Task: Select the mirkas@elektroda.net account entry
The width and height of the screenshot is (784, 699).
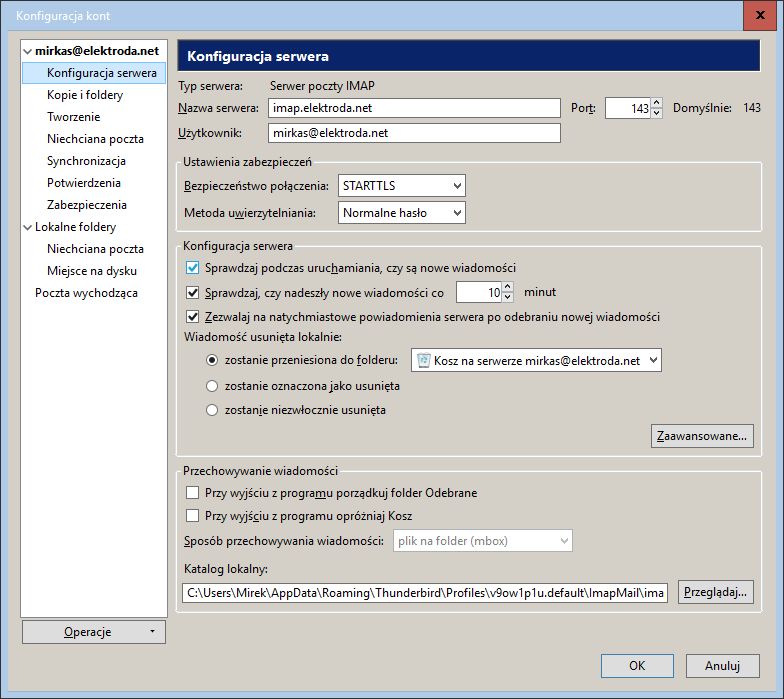Action: click(97, 51)
